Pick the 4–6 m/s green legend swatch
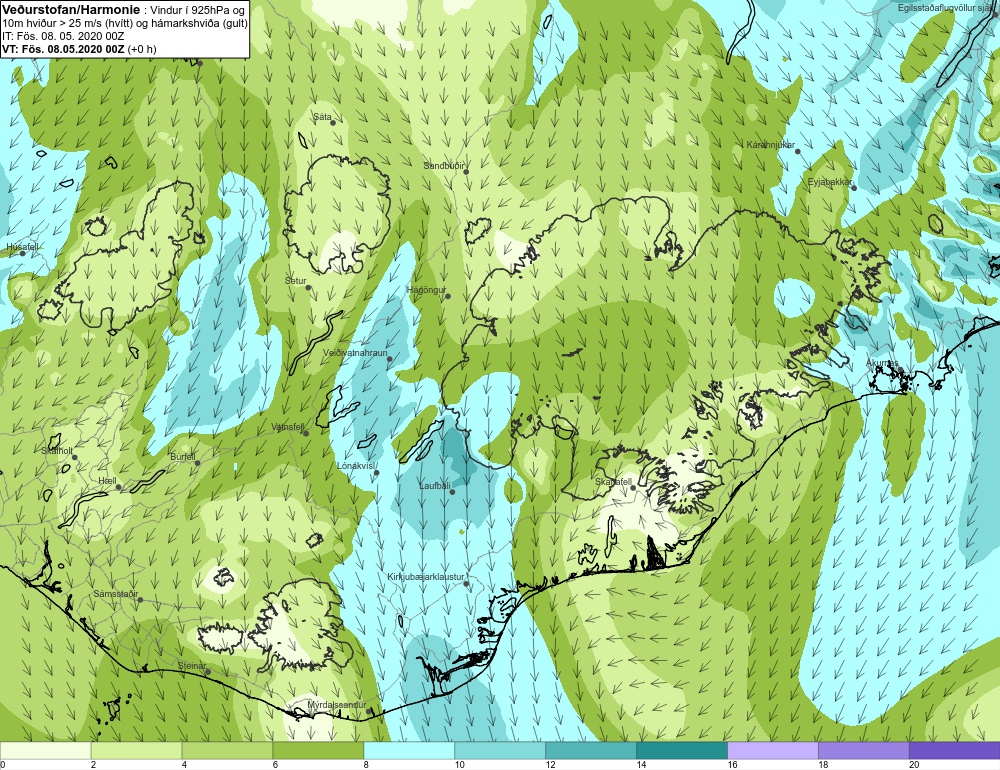The image size is (1000, 770). click(228, 751)
